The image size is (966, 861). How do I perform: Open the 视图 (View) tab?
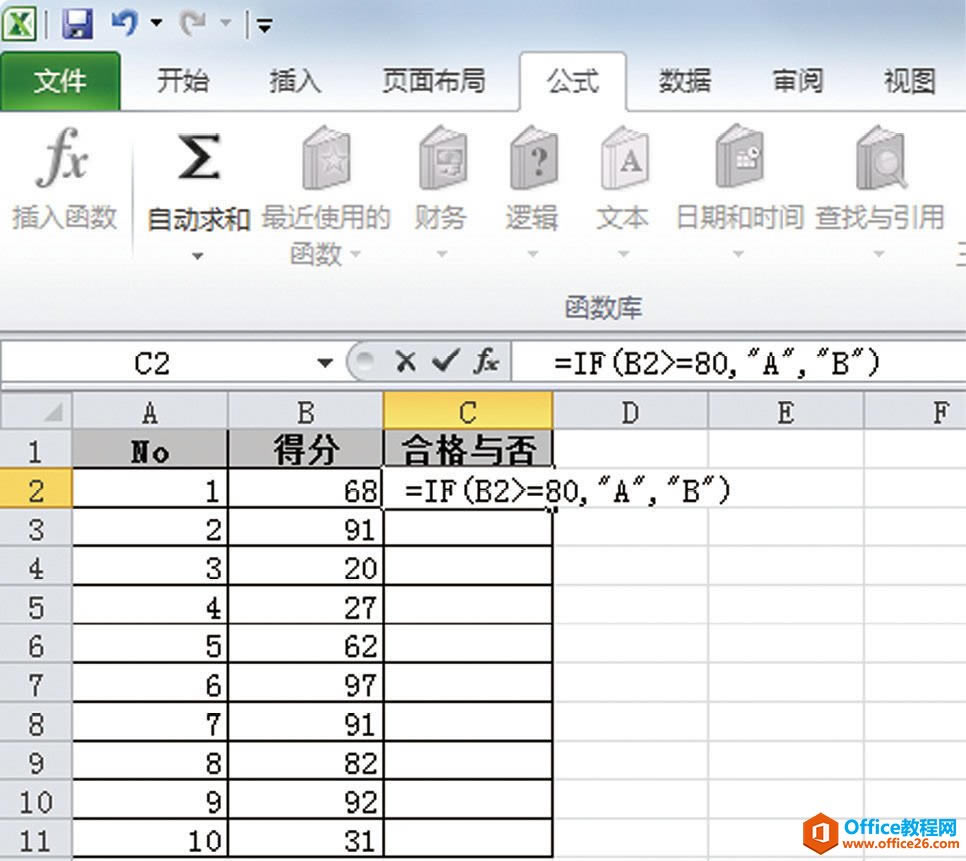coord(909,81)
